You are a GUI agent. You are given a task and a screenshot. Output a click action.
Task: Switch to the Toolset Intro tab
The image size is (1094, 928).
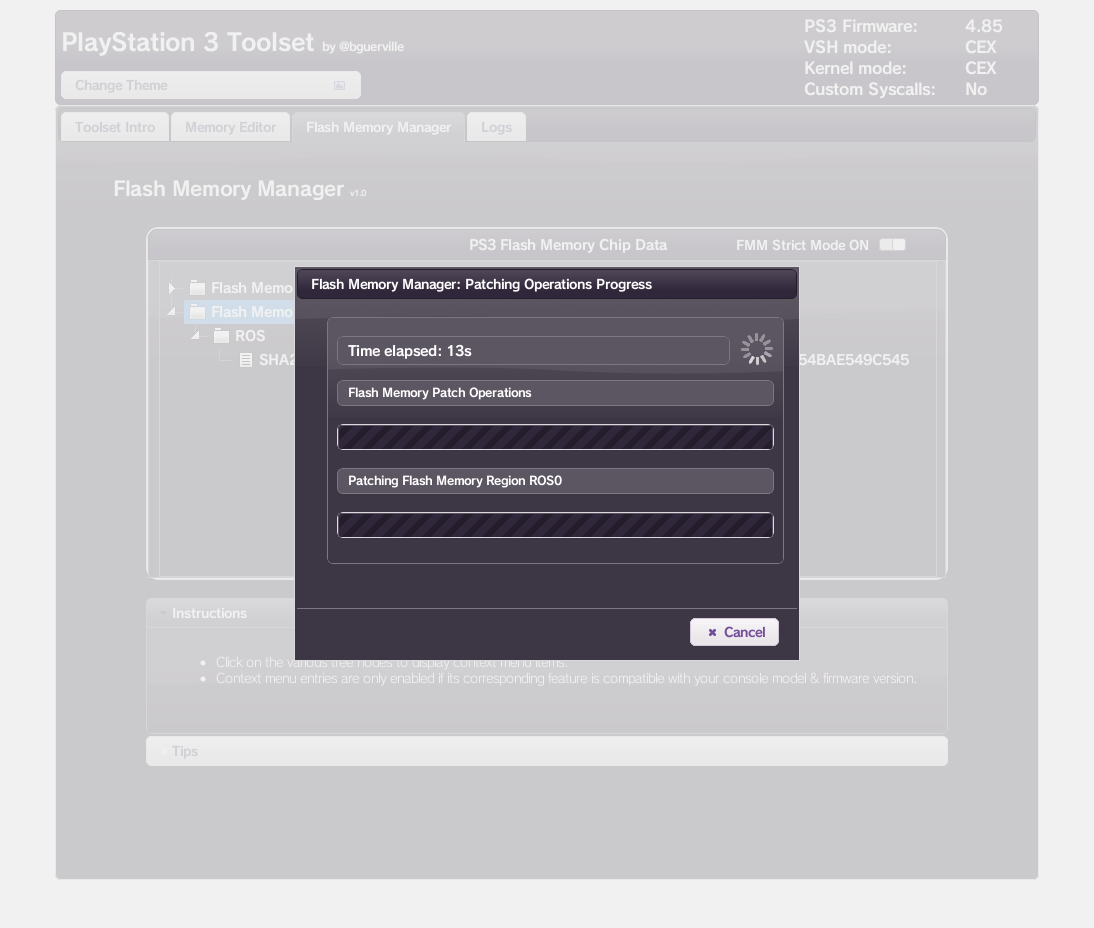tap(115, 127)
